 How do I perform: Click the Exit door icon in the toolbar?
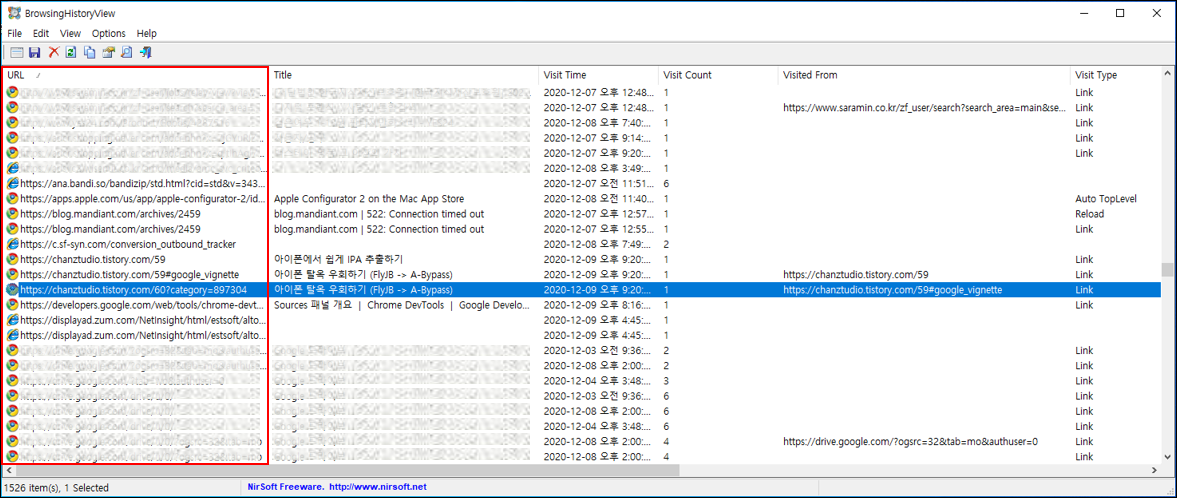tap(146, 53)
